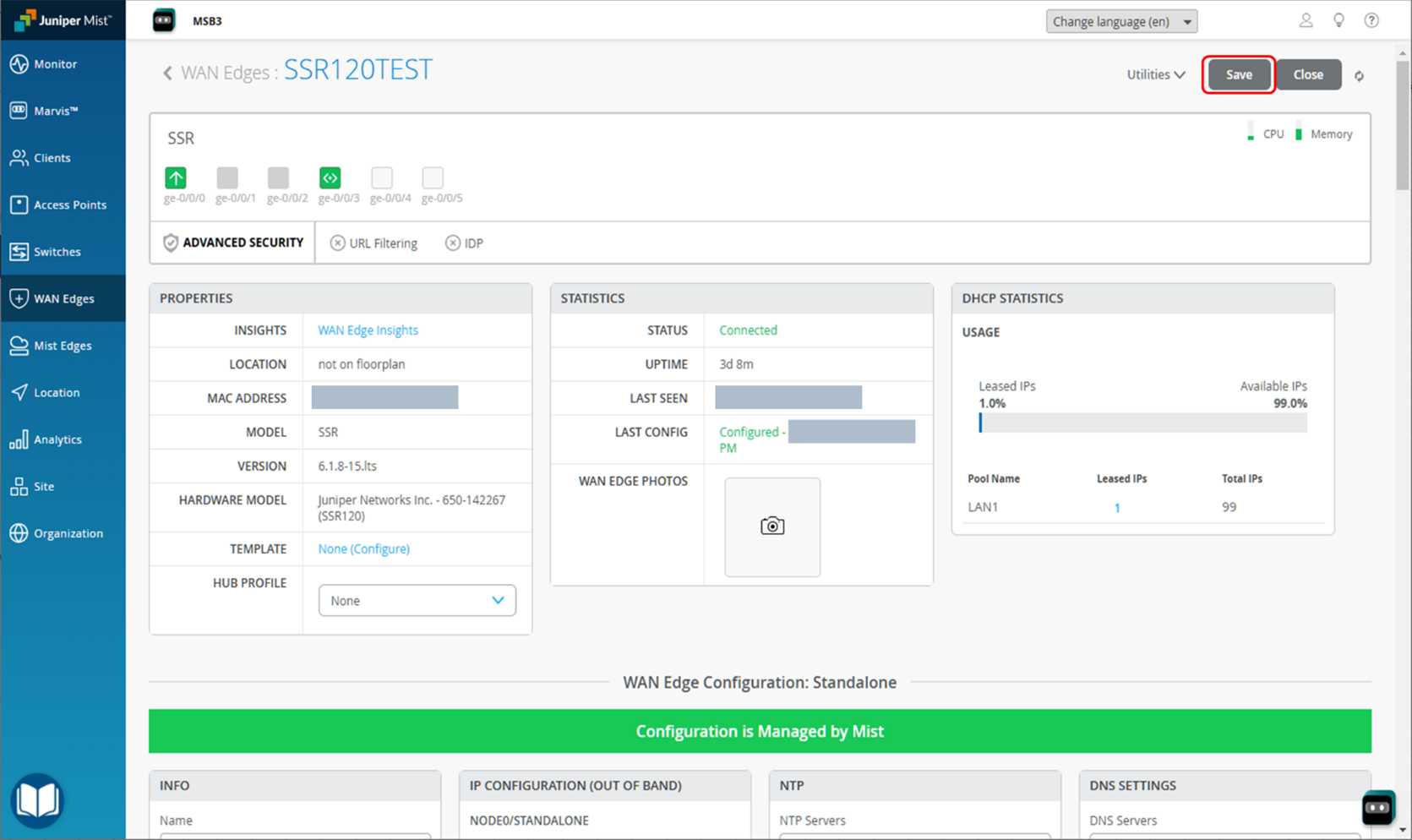Click the refresh icon next to Close
This screenshot has width=1412, height=840.
point(1360,76)
